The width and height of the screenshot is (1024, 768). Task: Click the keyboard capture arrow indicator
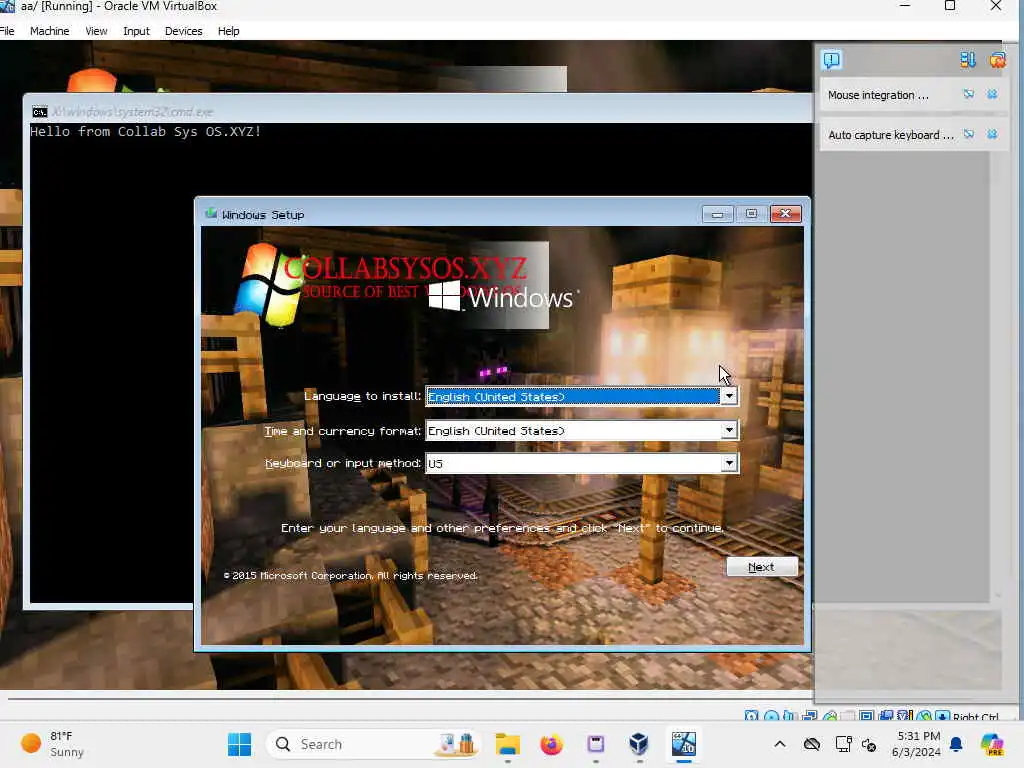[942, 716]
